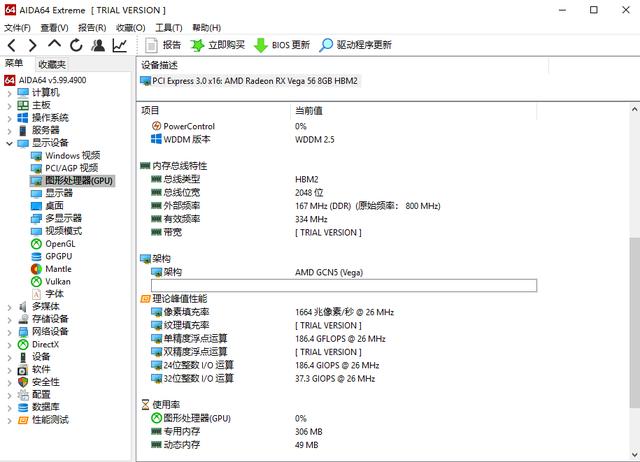Viewport: 640px width, 462px height.
Task: Open the 帮助(H) menu
Action: 207,28
